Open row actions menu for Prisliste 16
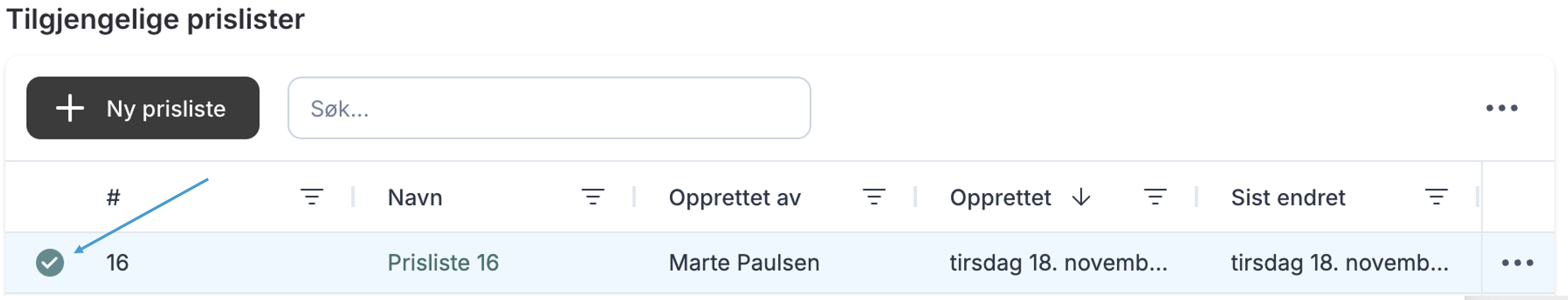1568x300 pixels. click(1517, 262)
